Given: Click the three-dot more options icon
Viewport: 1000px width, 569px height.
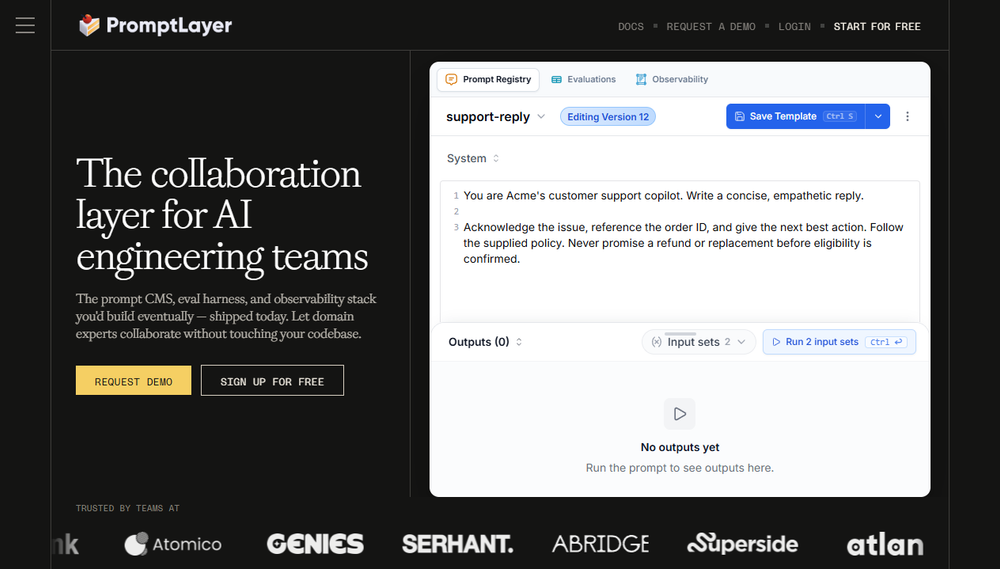Looking at the screenshot, I should pyautogui.click(x=907, y=116).
